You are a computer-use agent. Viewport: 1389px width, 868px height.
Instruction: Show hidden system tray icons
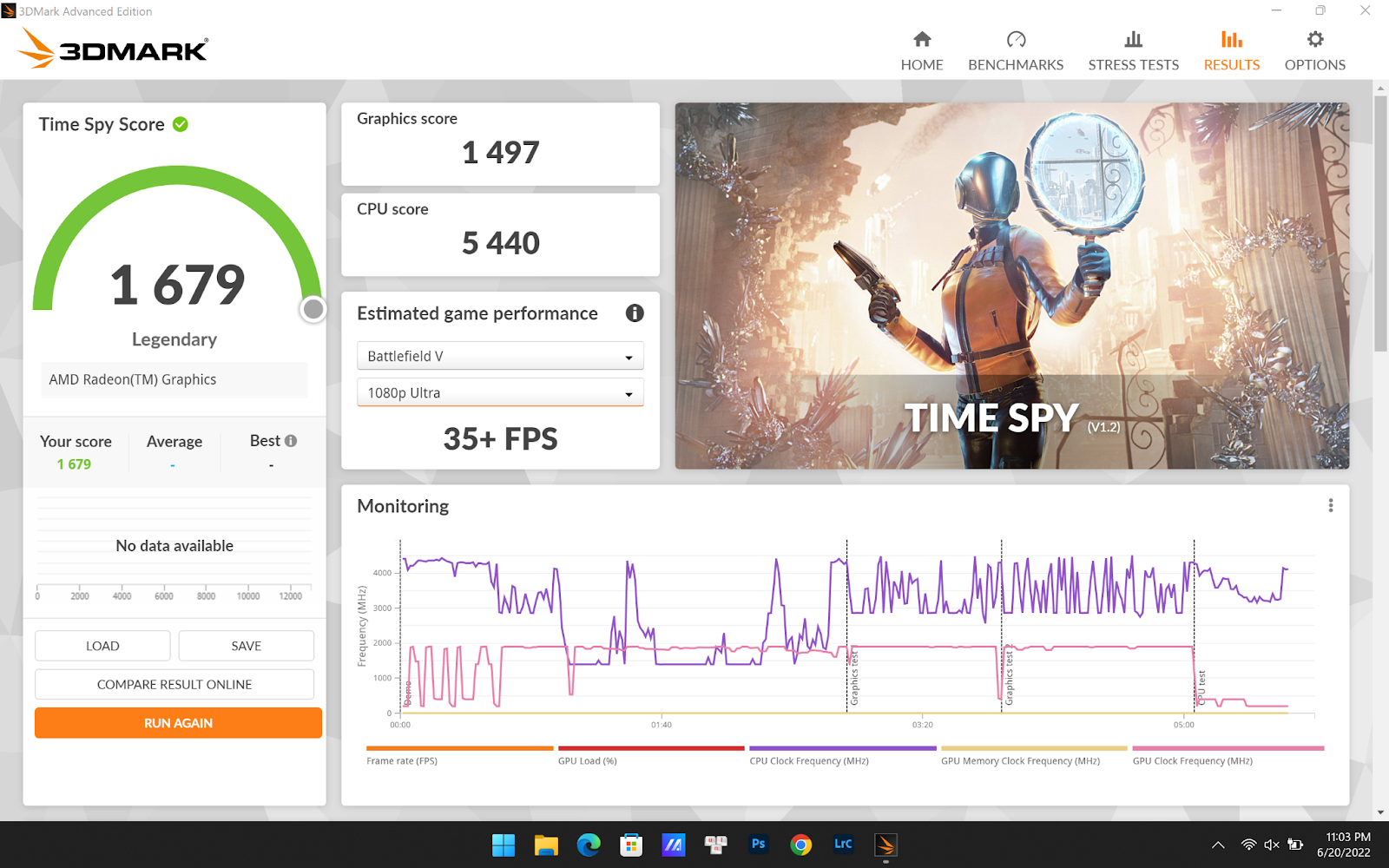point(1218,845)
